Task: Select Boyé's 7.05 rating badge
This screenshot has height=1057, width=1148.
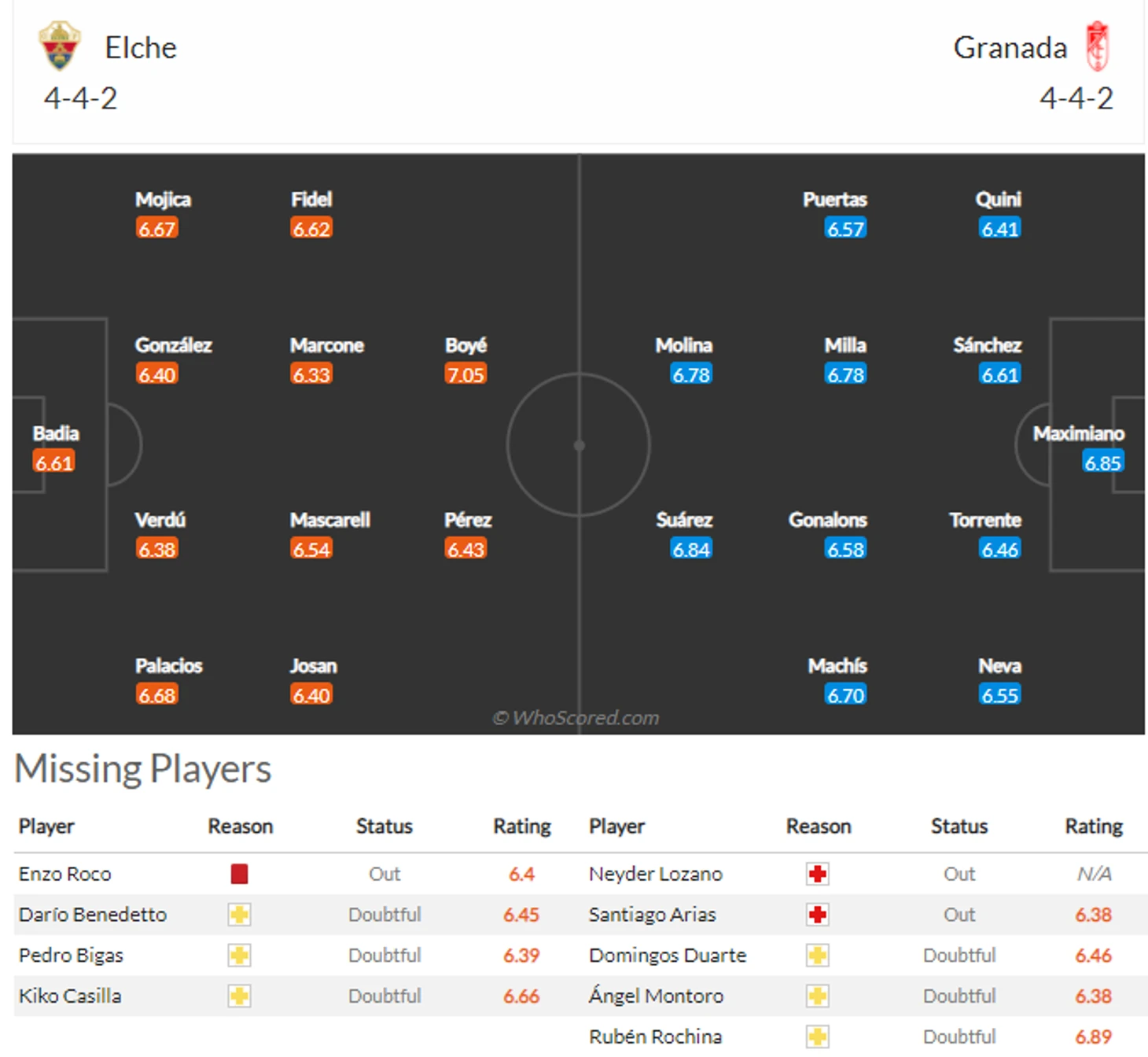Action: tap(465, 374)
